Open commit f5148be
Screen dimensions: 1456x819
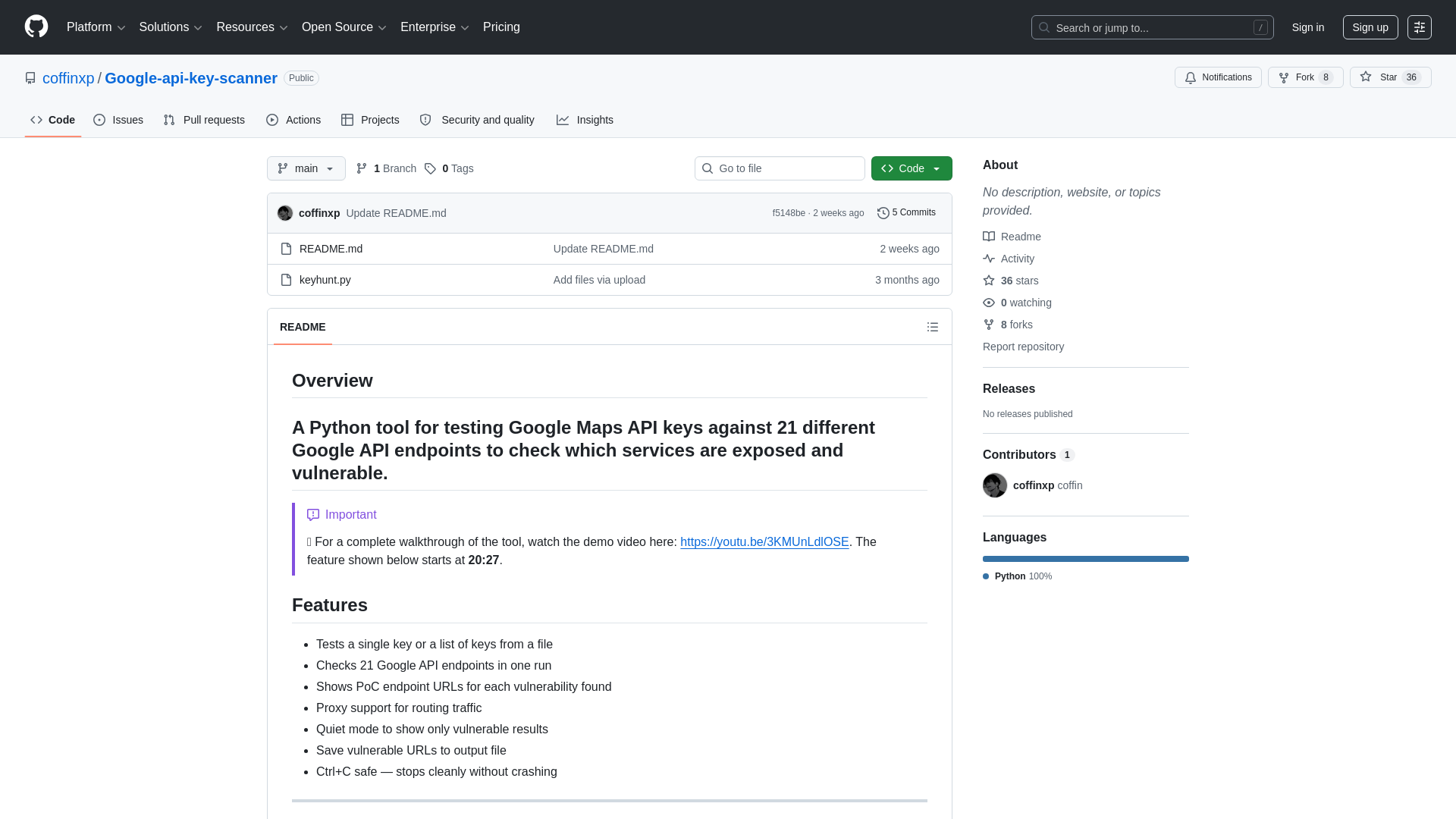(789, 213)
